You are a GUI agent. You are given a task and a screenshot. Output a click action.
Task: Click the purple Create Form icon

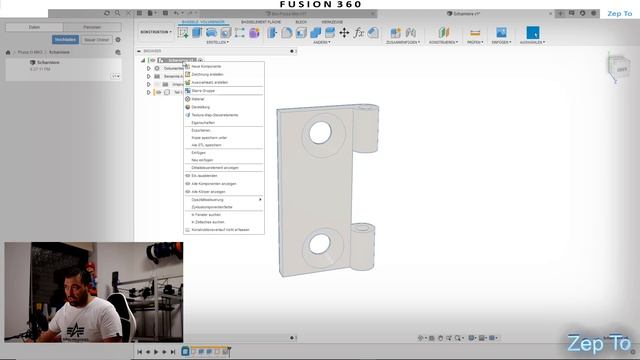254,33
